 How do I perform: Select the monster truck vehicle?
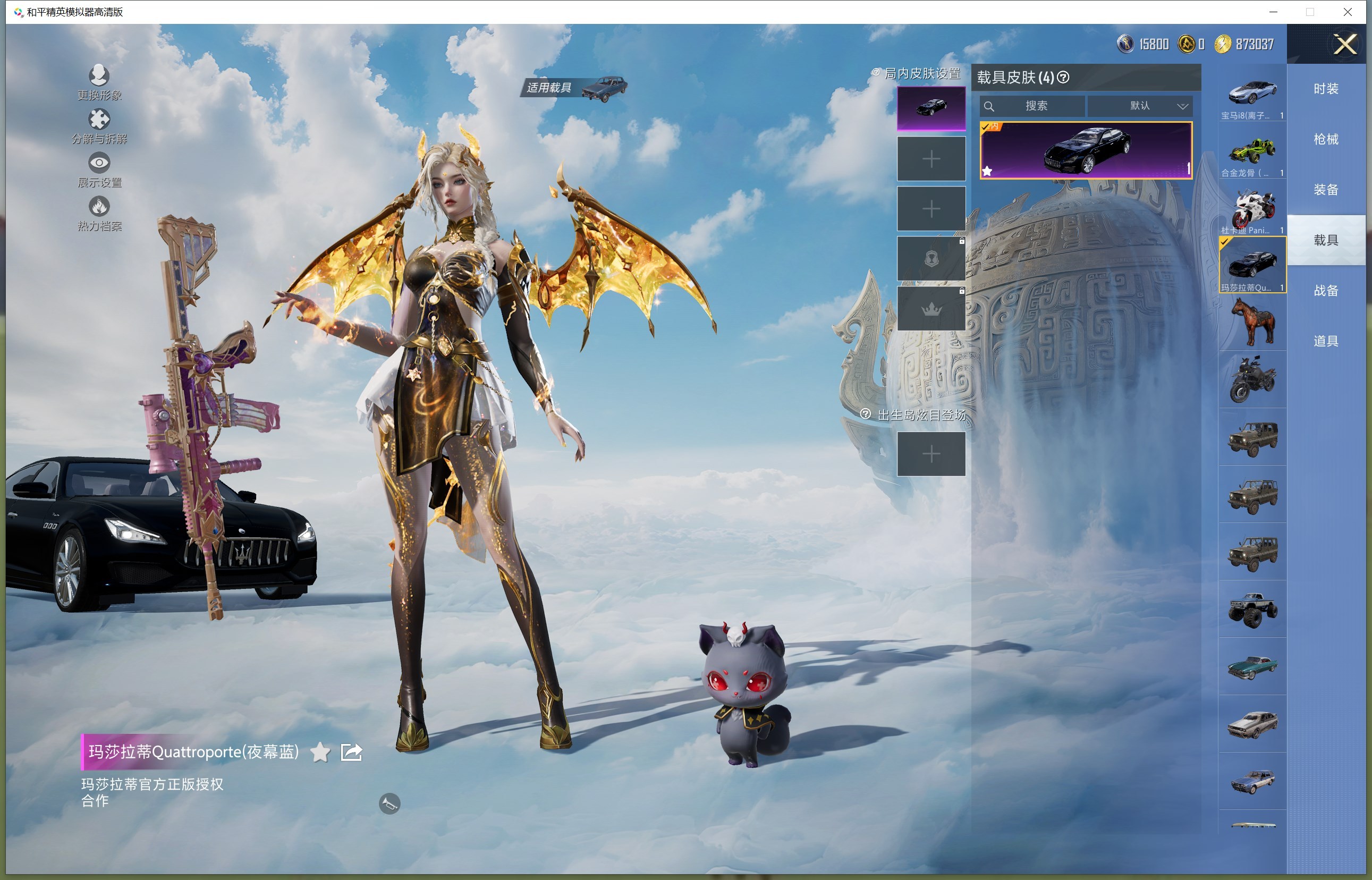[1252, 609]
